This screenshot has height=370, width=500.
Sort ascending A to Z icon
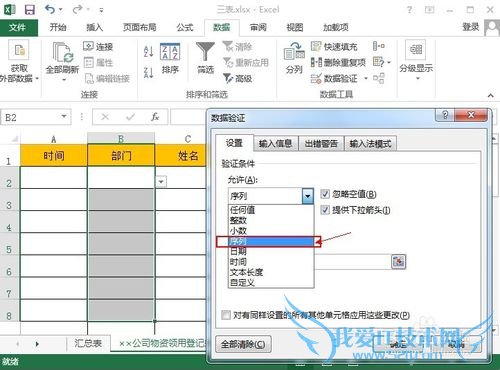(x=148, y=51)
